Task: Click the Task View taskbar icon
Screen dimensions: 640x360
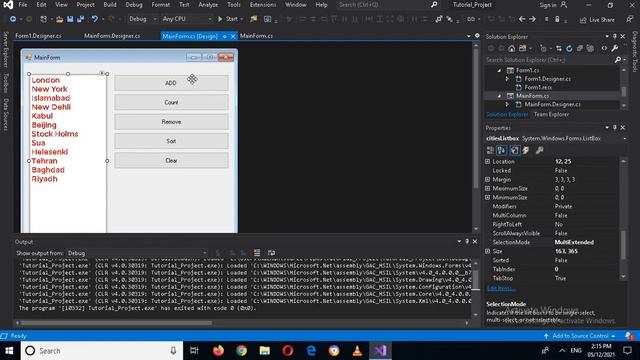Action: click(x=194, y=351)
